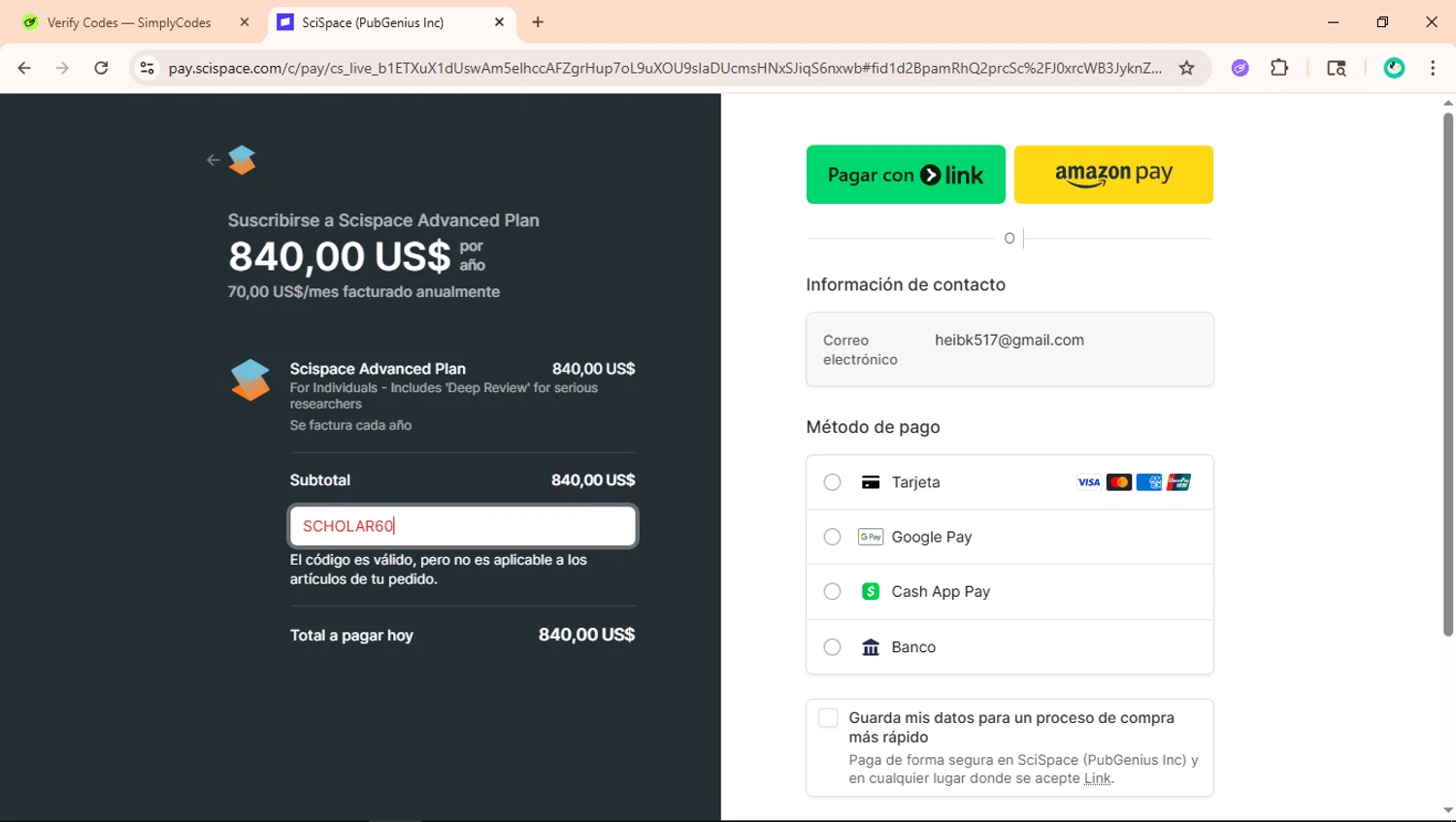Click the browser forward arrow
Image resolution: width=1456 pixels, height=822 pixels.
tap(62, 68)
